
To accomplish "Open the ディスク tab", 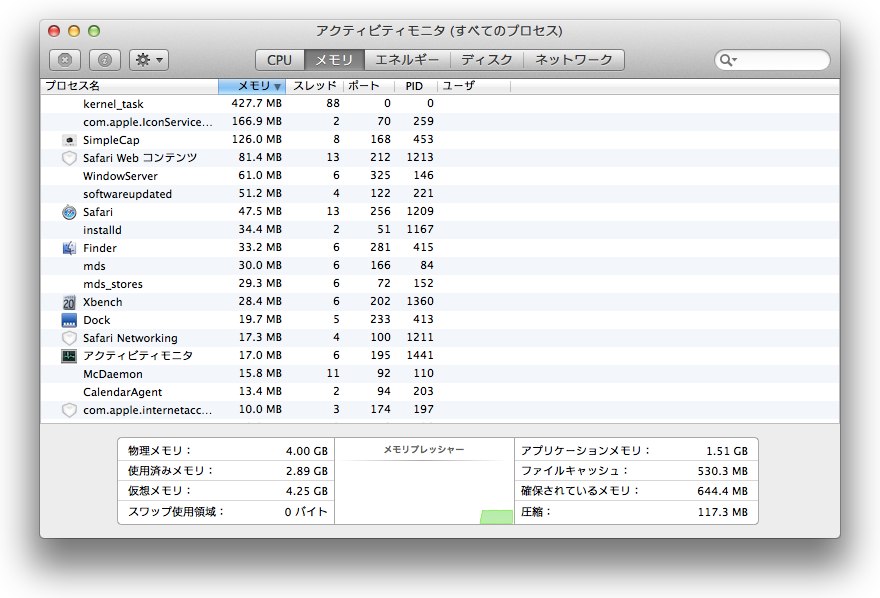I will pyautogui.click(x=487, y=60).
